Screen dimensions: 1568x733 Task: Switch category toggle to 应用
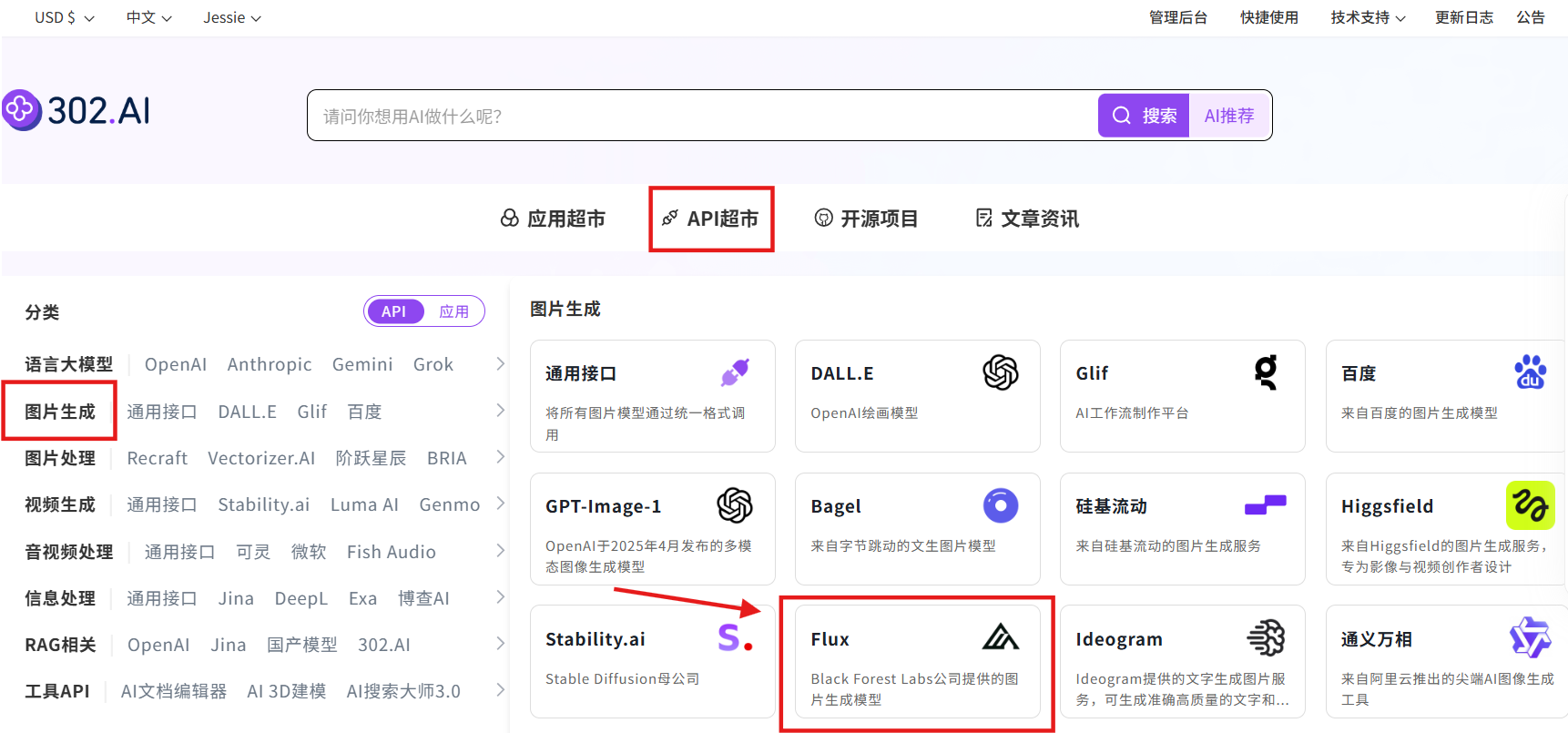pos(453,311)
